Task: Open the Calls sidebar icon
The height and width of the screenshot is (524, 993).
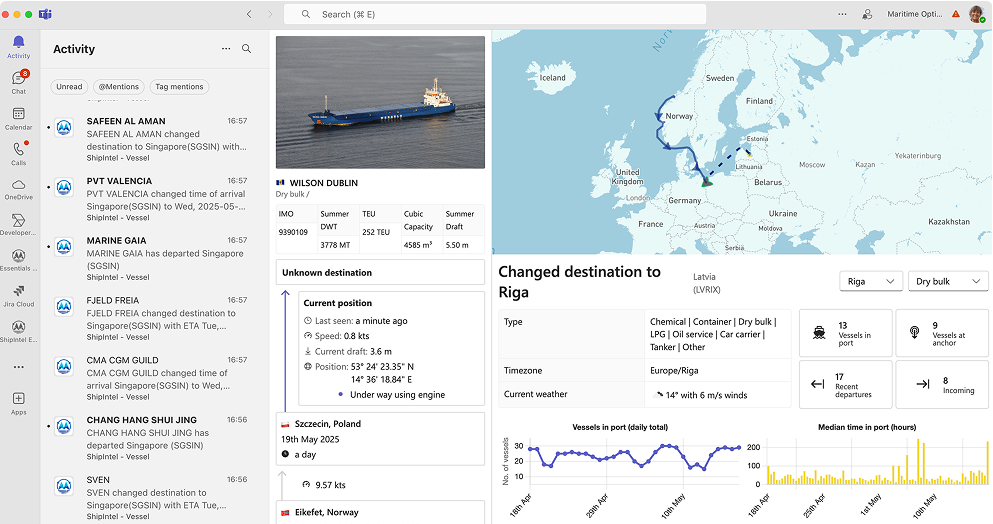Action: point(18,152)
